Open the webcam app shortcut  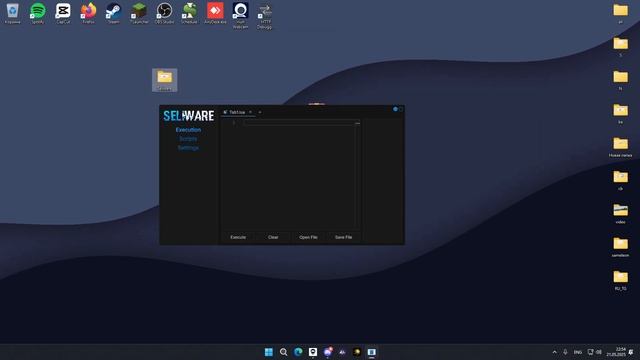[x=240, y=16]
